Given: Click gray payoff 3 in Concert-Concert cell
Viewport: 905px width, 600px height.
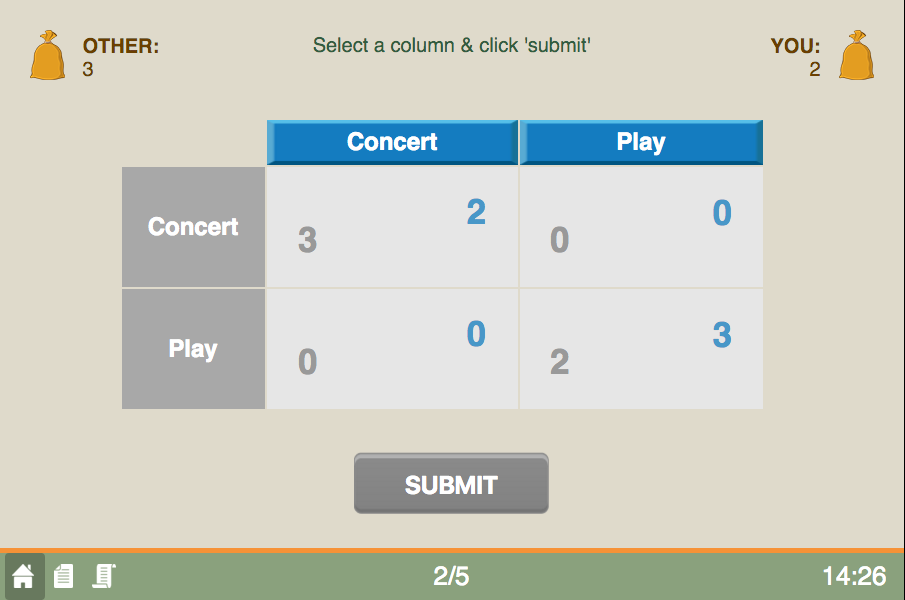Looking at the screenshot, I should (308, 239).
